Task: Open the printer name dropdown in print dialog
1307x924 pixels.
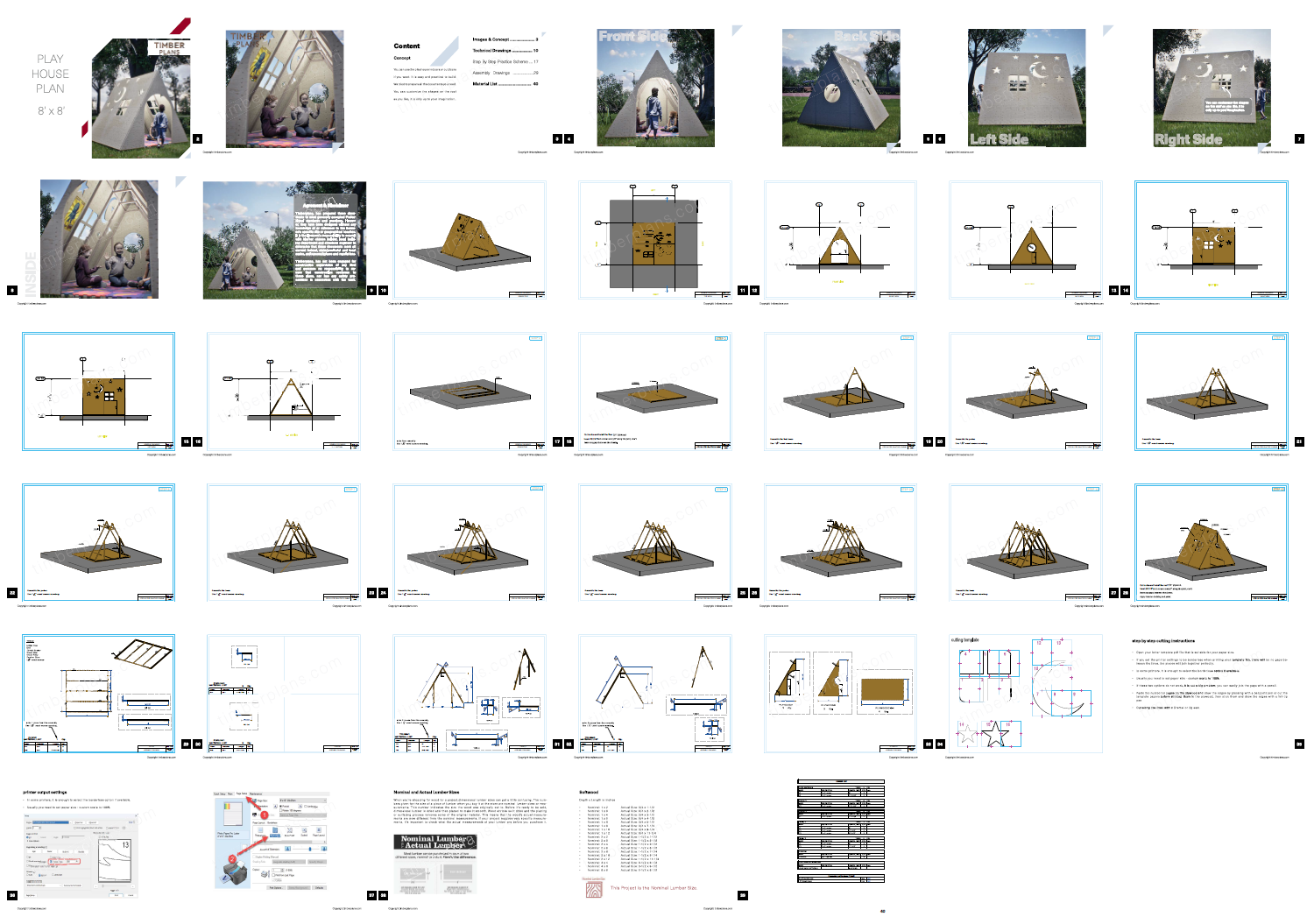Action: [x=53, y=822]
